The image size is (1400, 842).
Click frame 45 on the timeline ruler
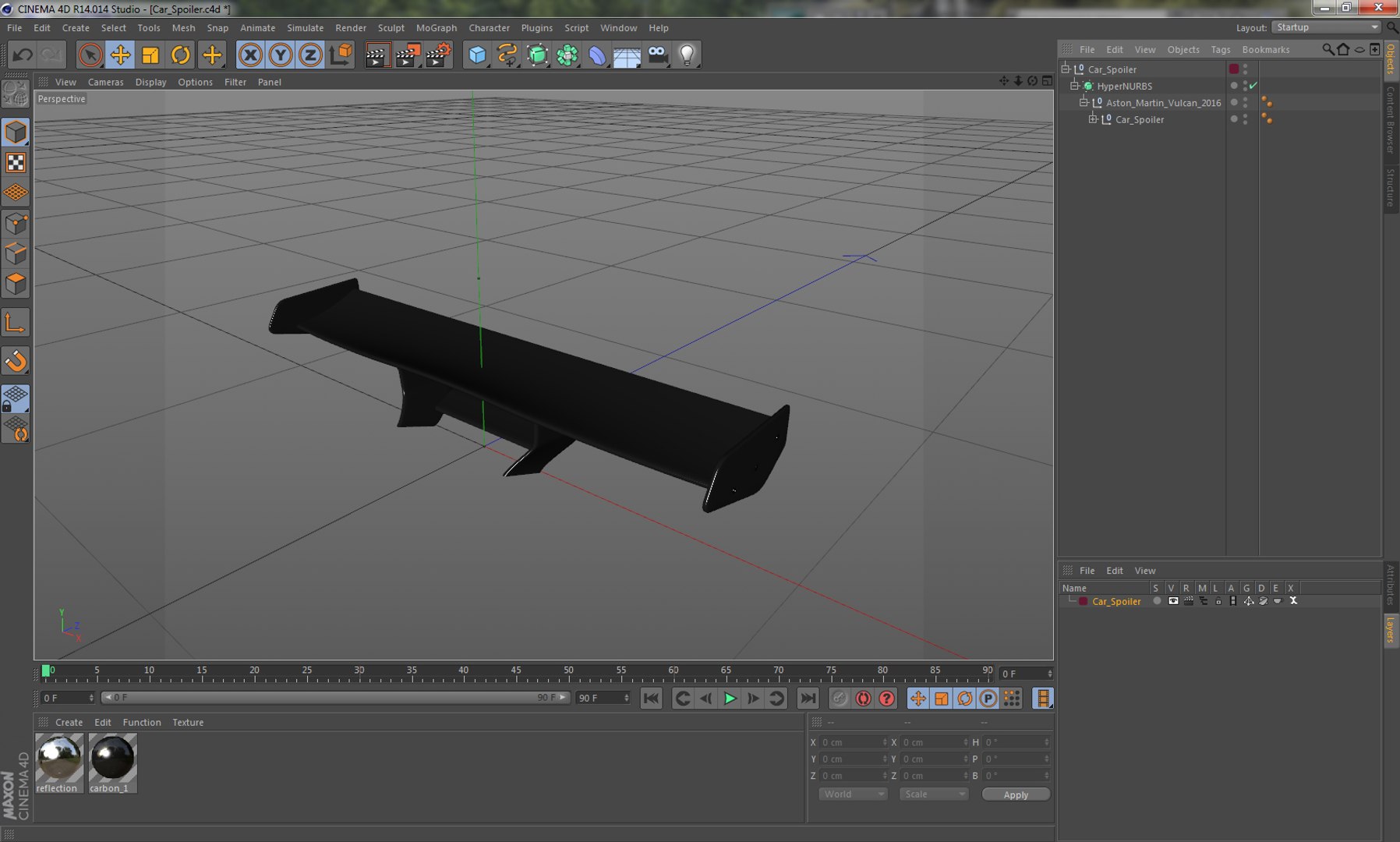516,672
